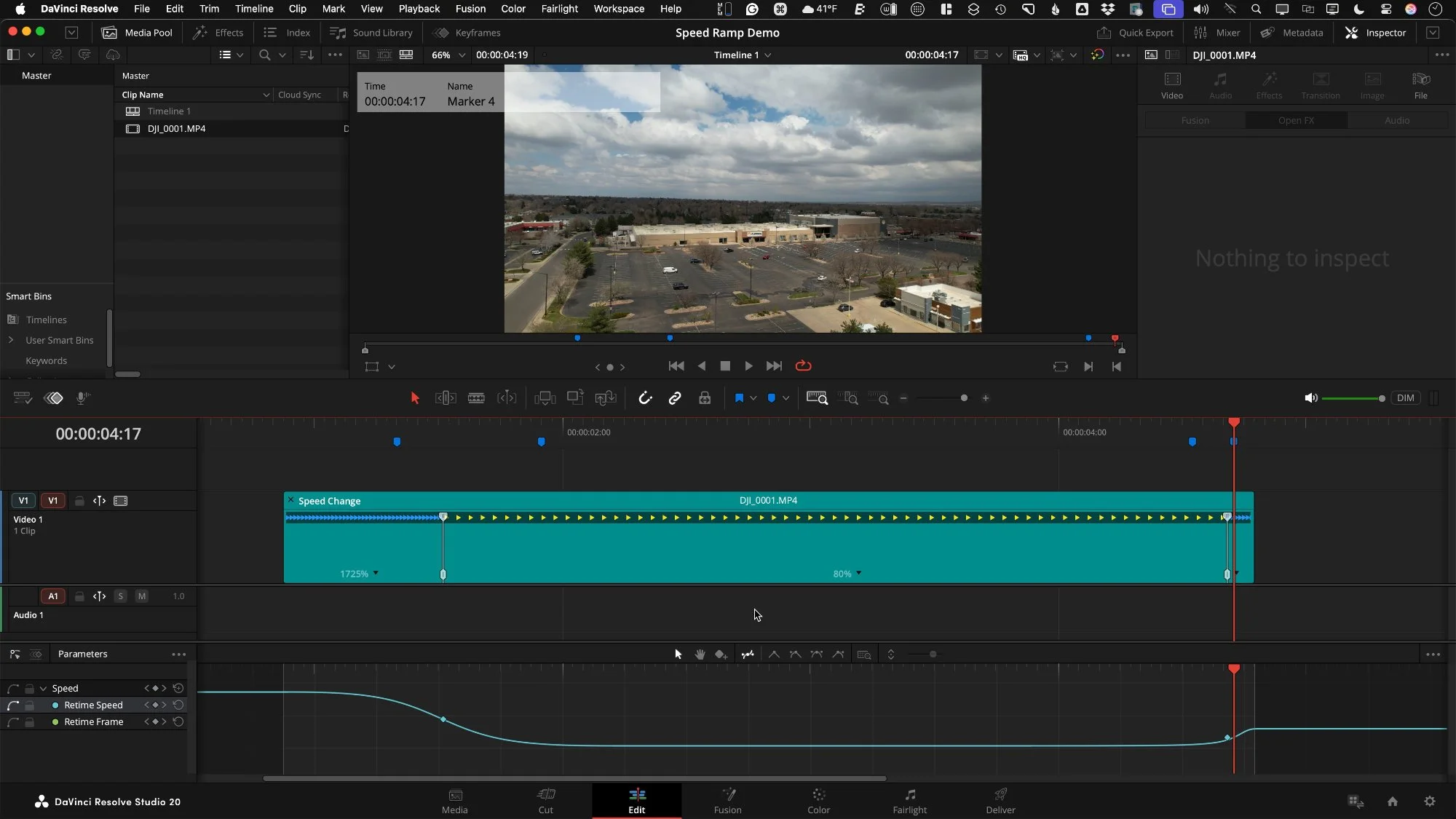Click the linked selection chain icon
Viewport: 1456px width, 819px height.
[675, 398]
